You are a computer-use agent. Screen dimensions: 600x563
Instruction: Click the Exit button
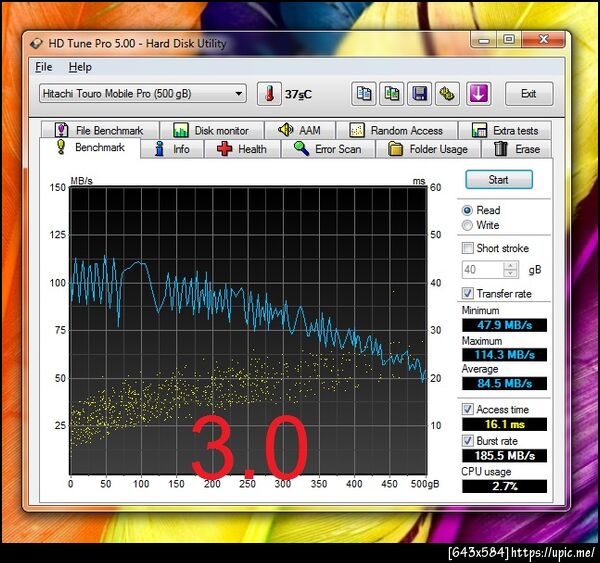pyautogui.click(x=529, y=94)
